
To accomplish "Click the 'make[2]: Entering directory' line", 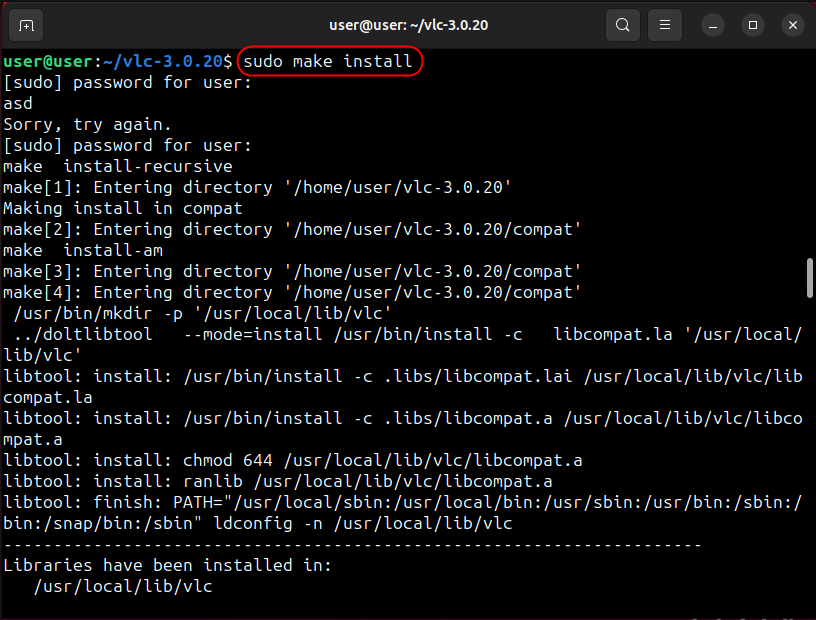I will pos(292,230).
